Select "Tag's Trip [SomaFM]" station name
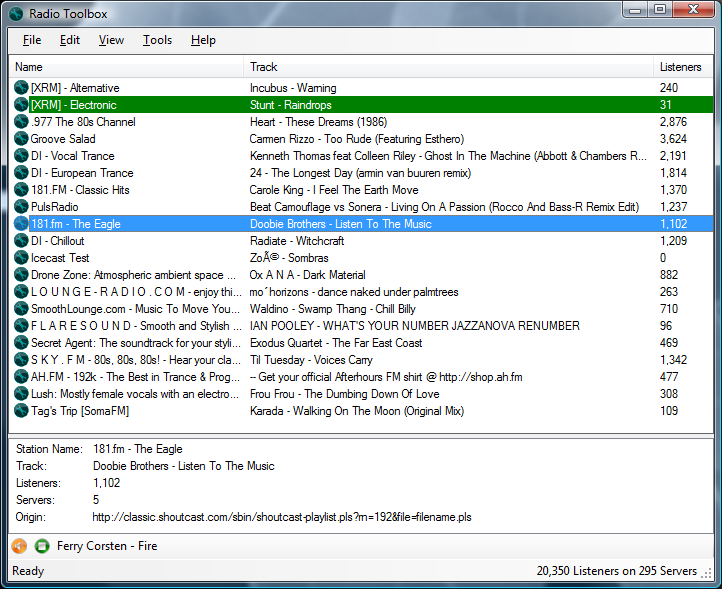 pyautogui.click(x=80, y=411)
